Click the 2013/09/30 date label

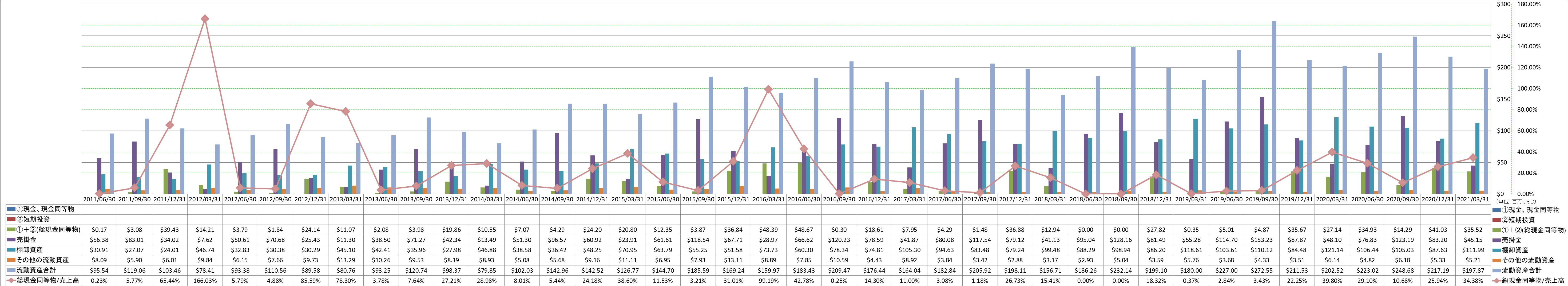point(417,199)
